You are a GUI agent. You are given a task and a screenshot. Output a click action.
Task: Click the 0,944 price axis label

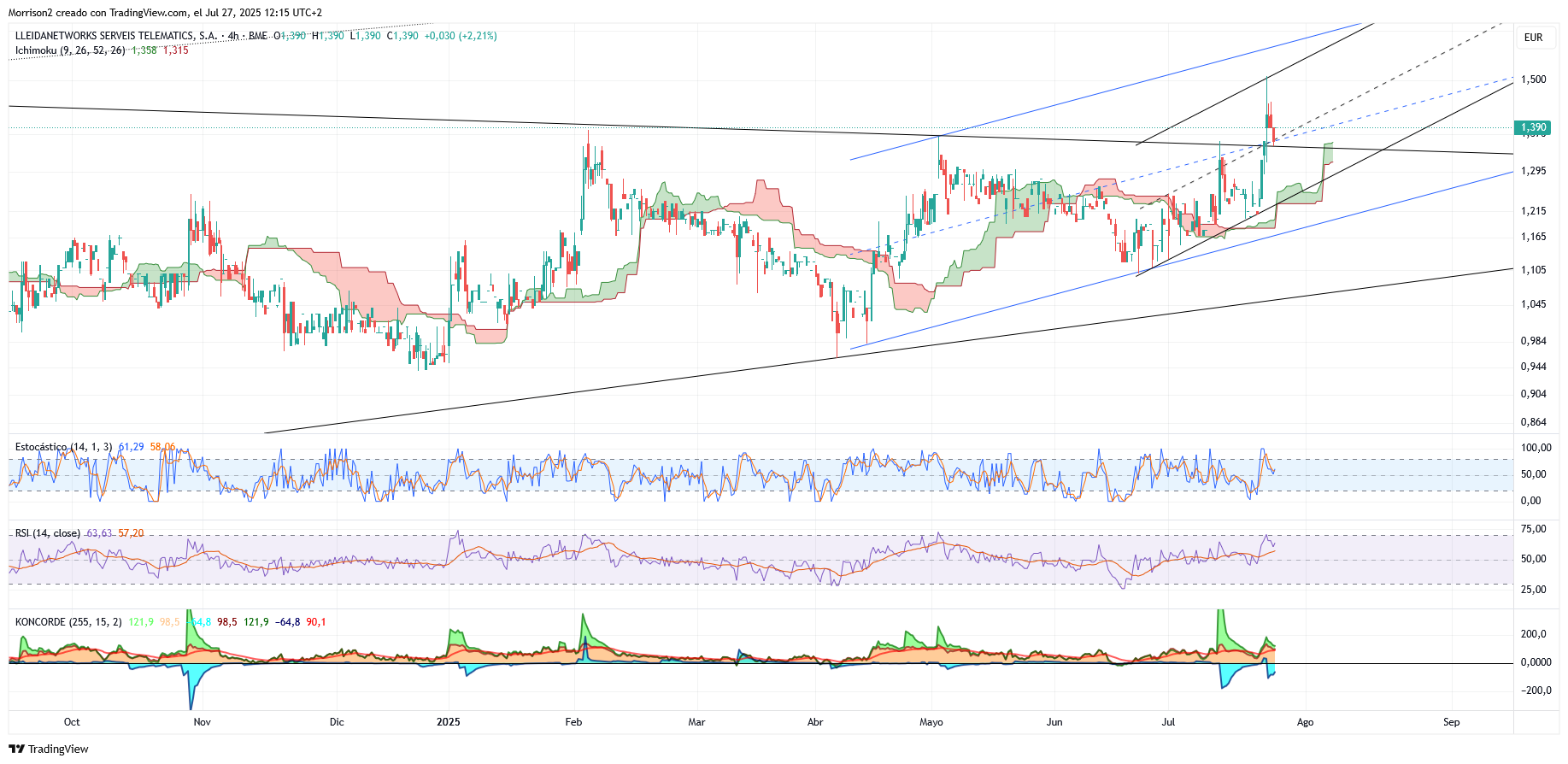pyautogui.click(x=1534, y=367)
